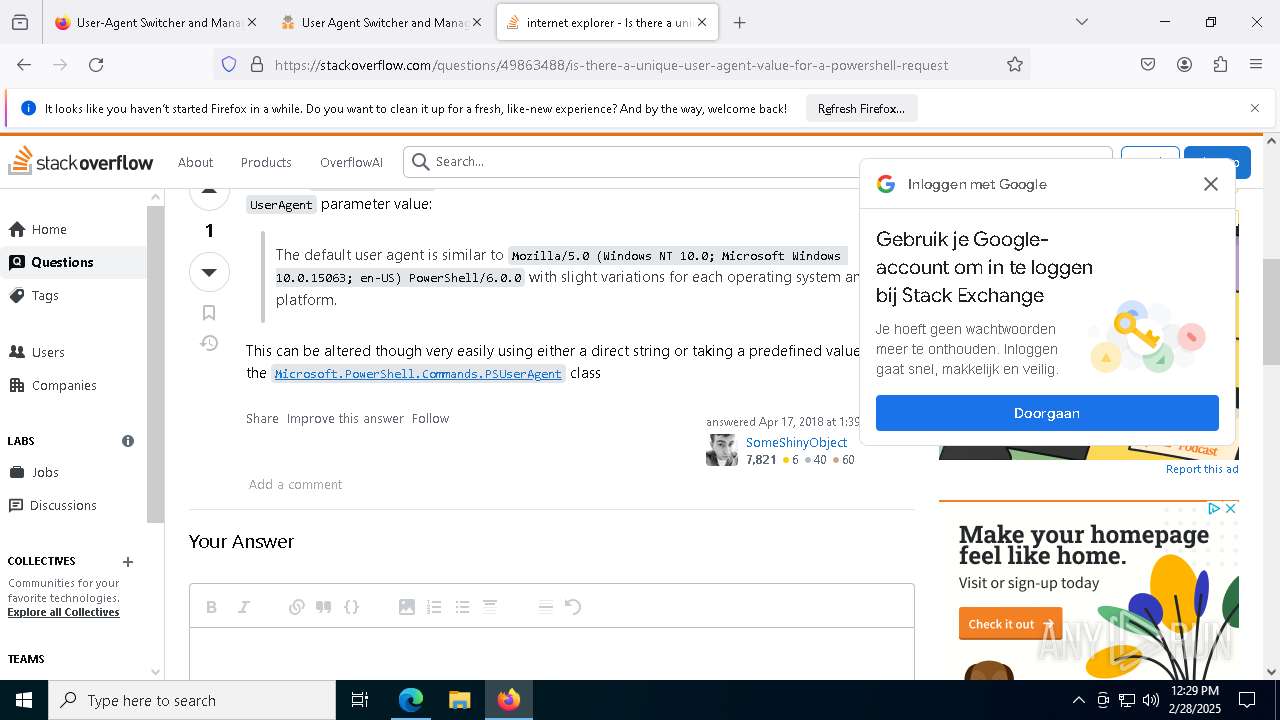Downvote the answer with down arrow

pyautogui.click(x=209, y=272)
